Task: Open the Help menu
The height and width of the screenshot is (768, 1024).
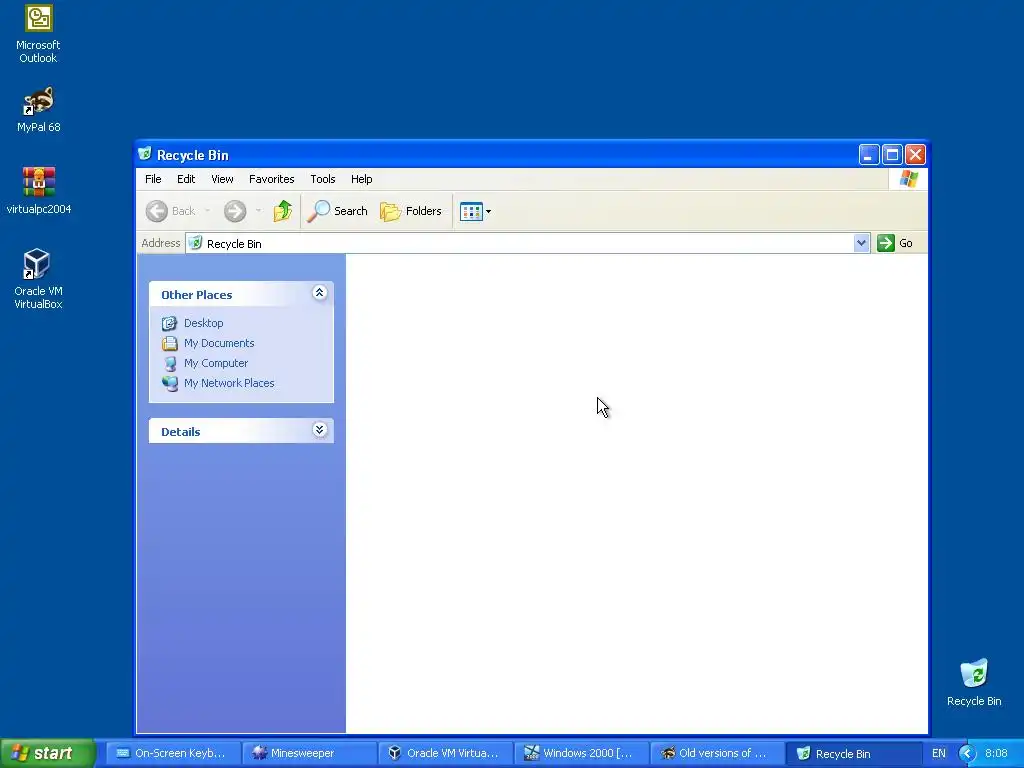Action: point(361,179)
